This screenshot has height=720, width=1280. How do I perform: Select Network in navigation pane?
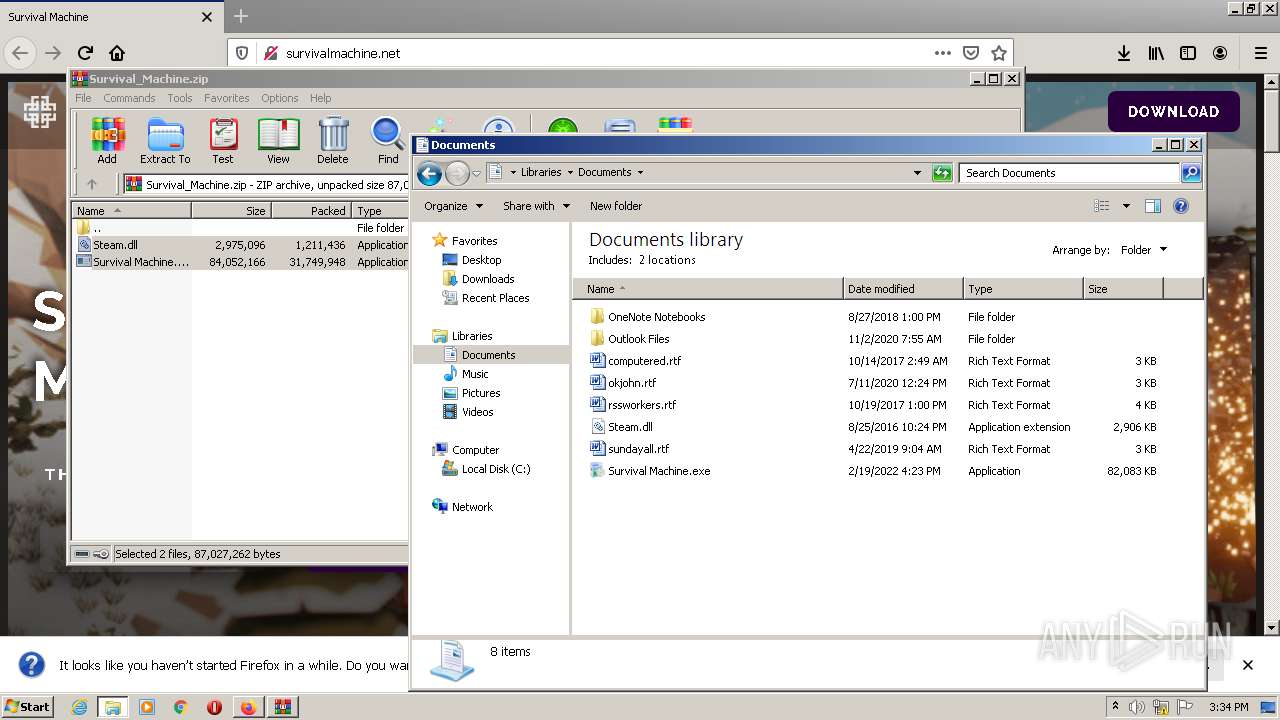[472, 507]
